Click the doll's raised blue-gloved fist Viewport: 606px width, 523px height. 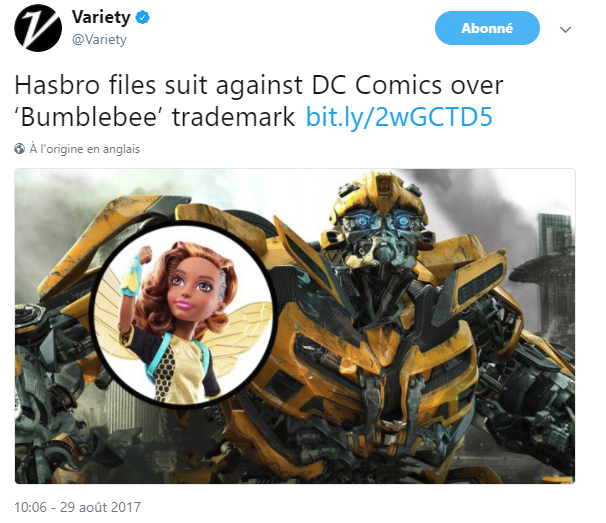pos(136,272)
